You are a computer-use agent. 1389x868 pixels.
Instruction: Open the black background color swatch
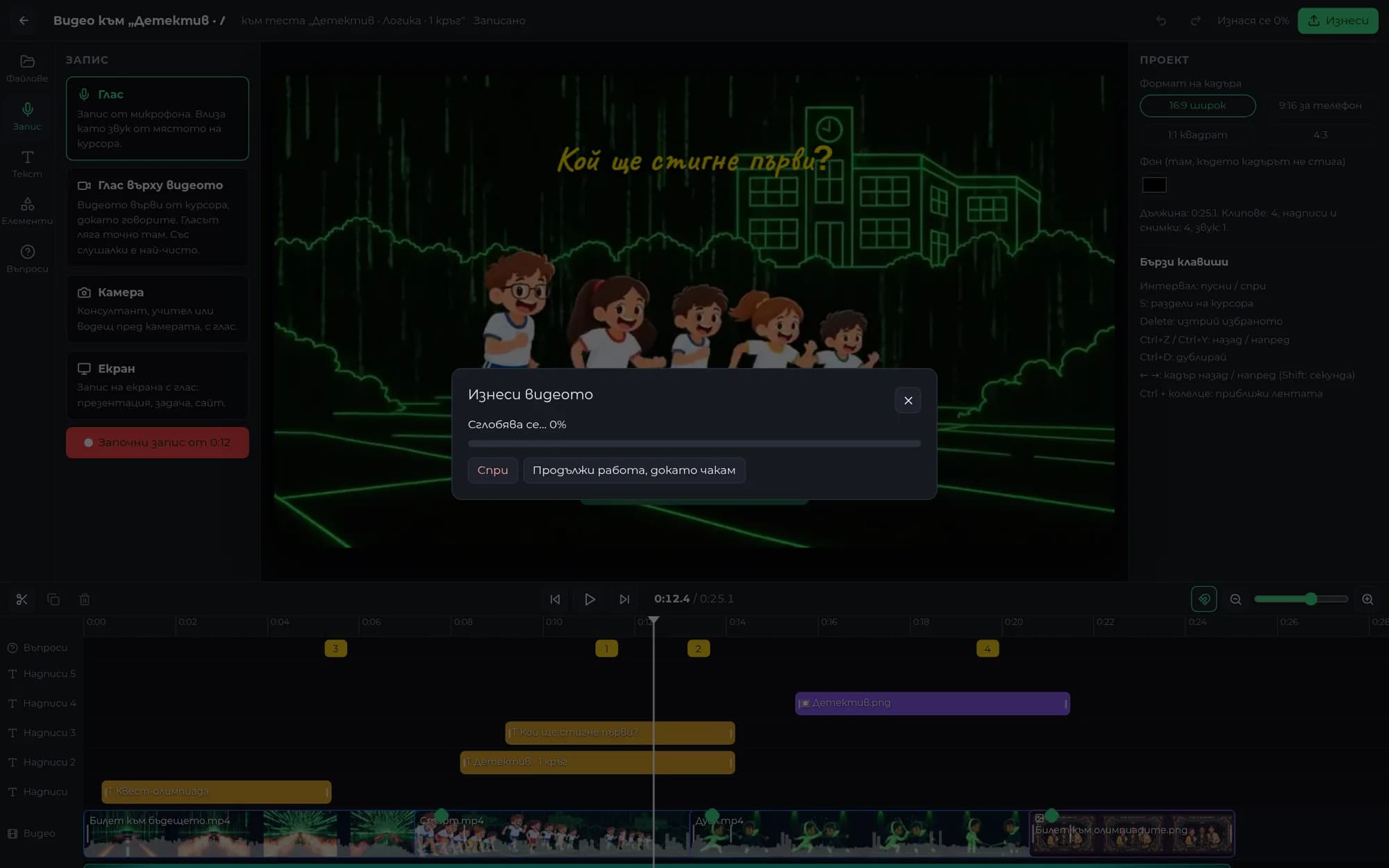point(1154,185)
